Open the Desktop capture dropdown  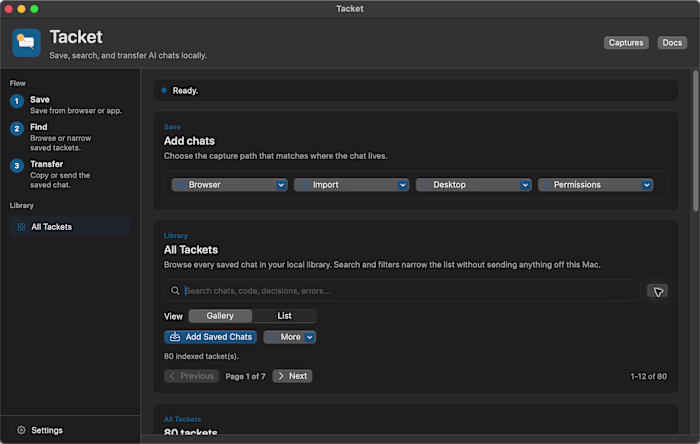[474, 185]
